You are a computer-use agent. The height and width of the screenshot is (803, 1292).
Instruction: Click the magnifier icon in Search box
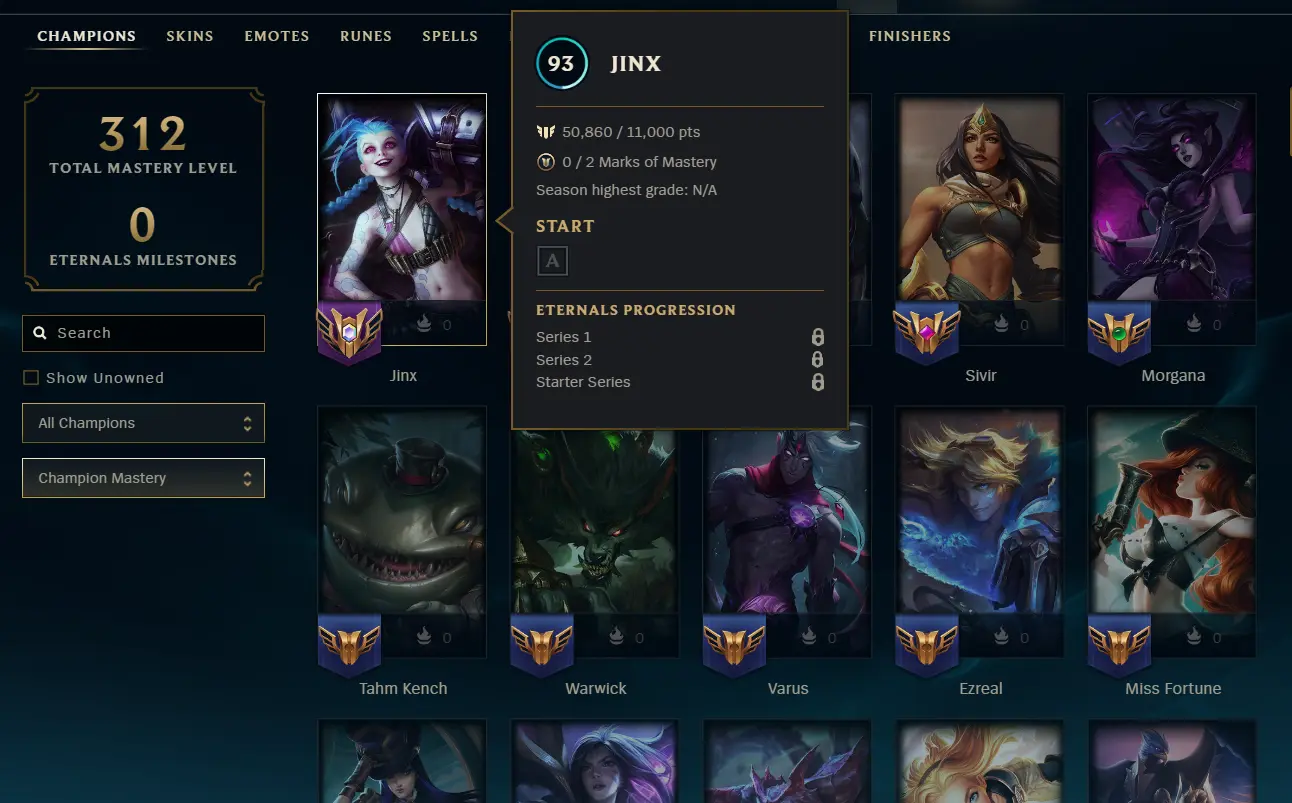click(x=40, y=333)
